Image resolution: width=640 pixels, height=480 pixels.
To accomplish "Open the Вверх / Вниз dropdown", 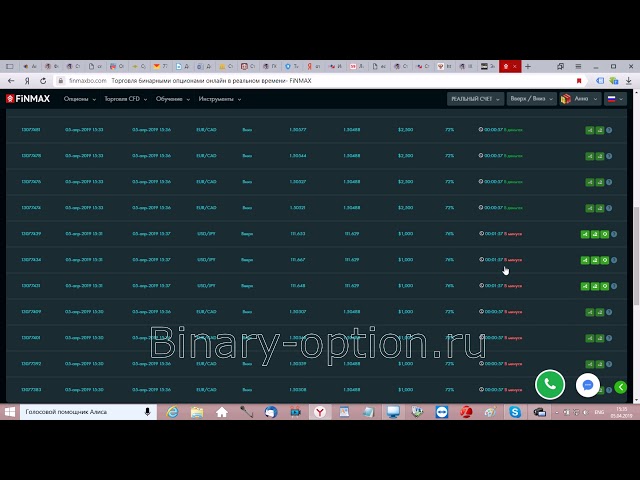I will click(x=529, y=99).
